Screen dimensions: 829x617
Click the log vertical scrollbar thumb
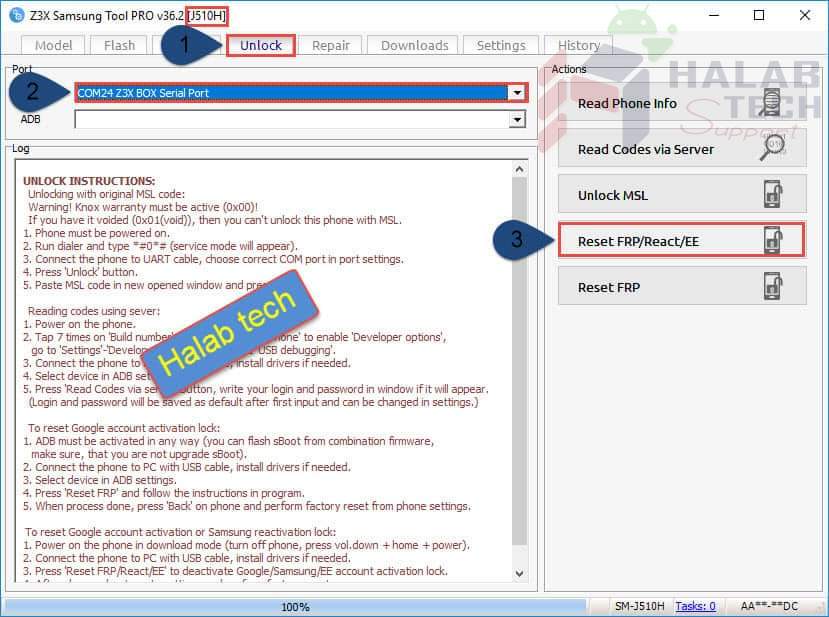pyautogui.click(x=519, y=362)
